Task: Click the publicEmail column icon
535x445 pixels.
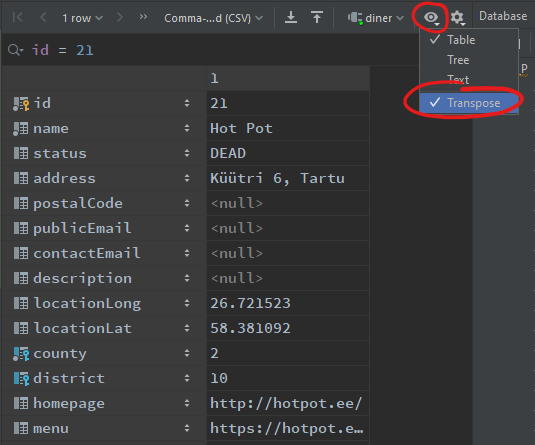Action: (21, 228)
